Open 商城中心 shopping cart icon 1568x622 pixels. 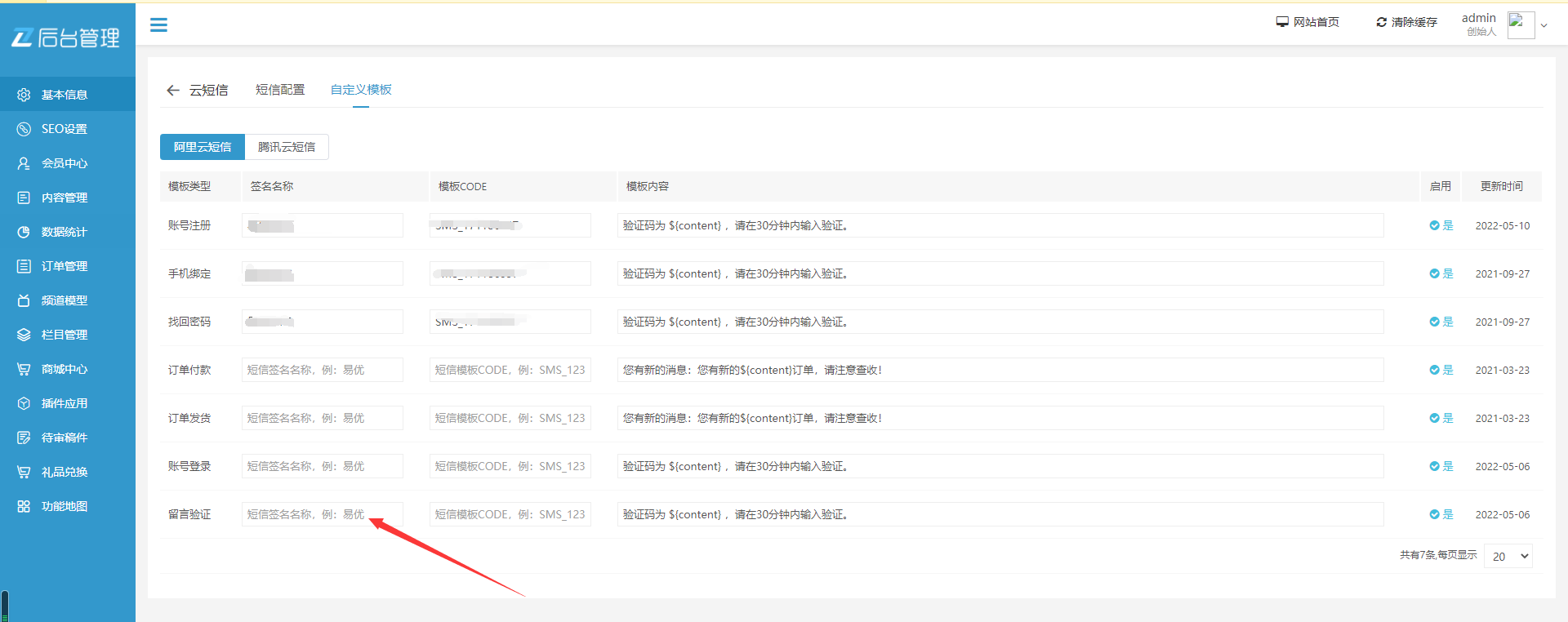24,369
